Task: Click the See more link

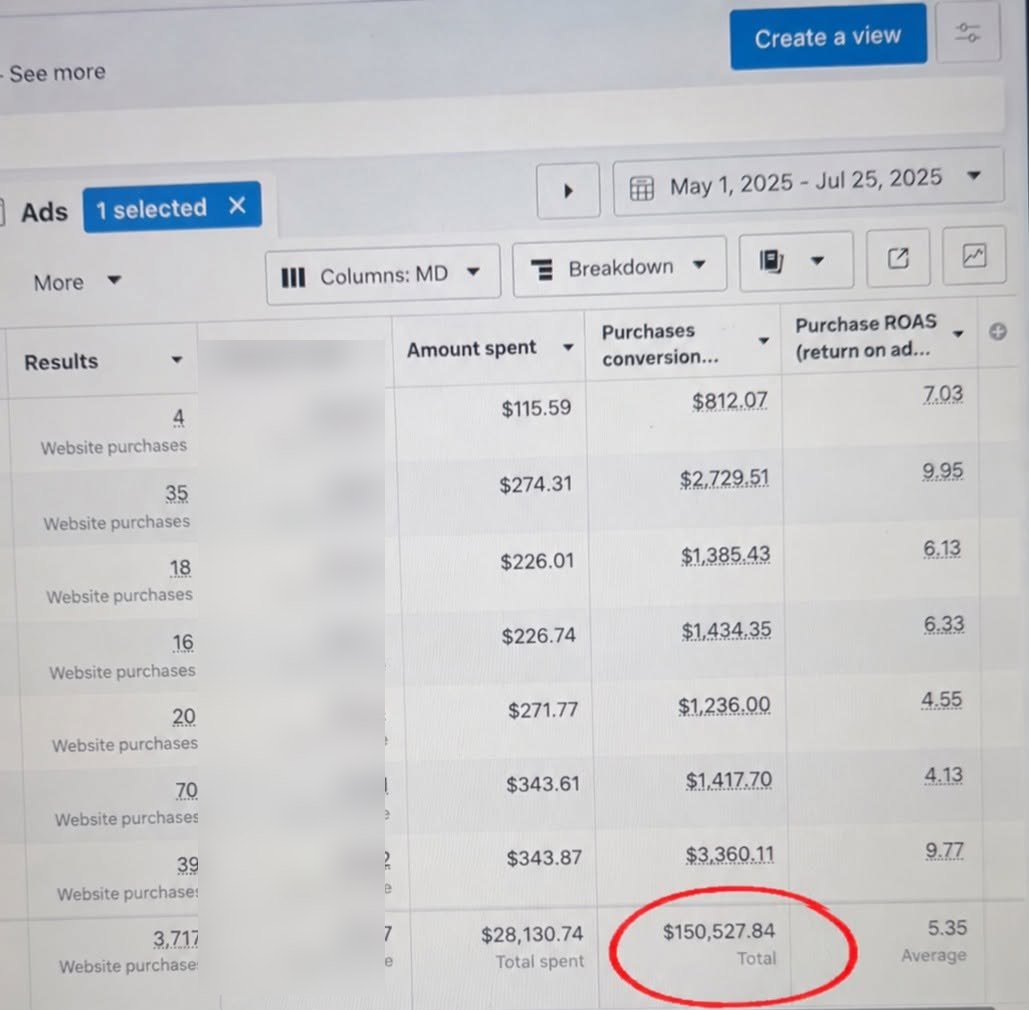Action: click(x=57, y=73)
